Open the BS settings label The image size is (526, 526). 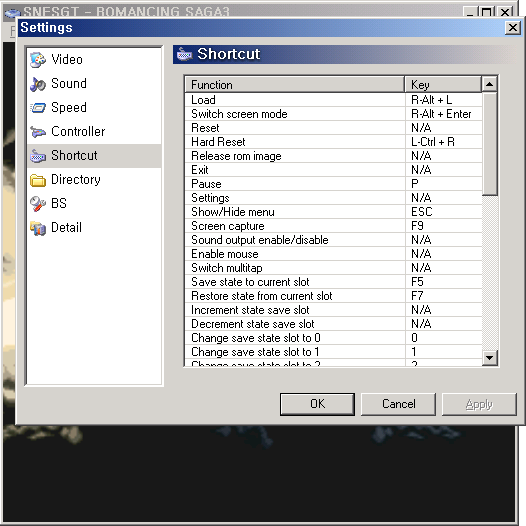coord(59,204)
